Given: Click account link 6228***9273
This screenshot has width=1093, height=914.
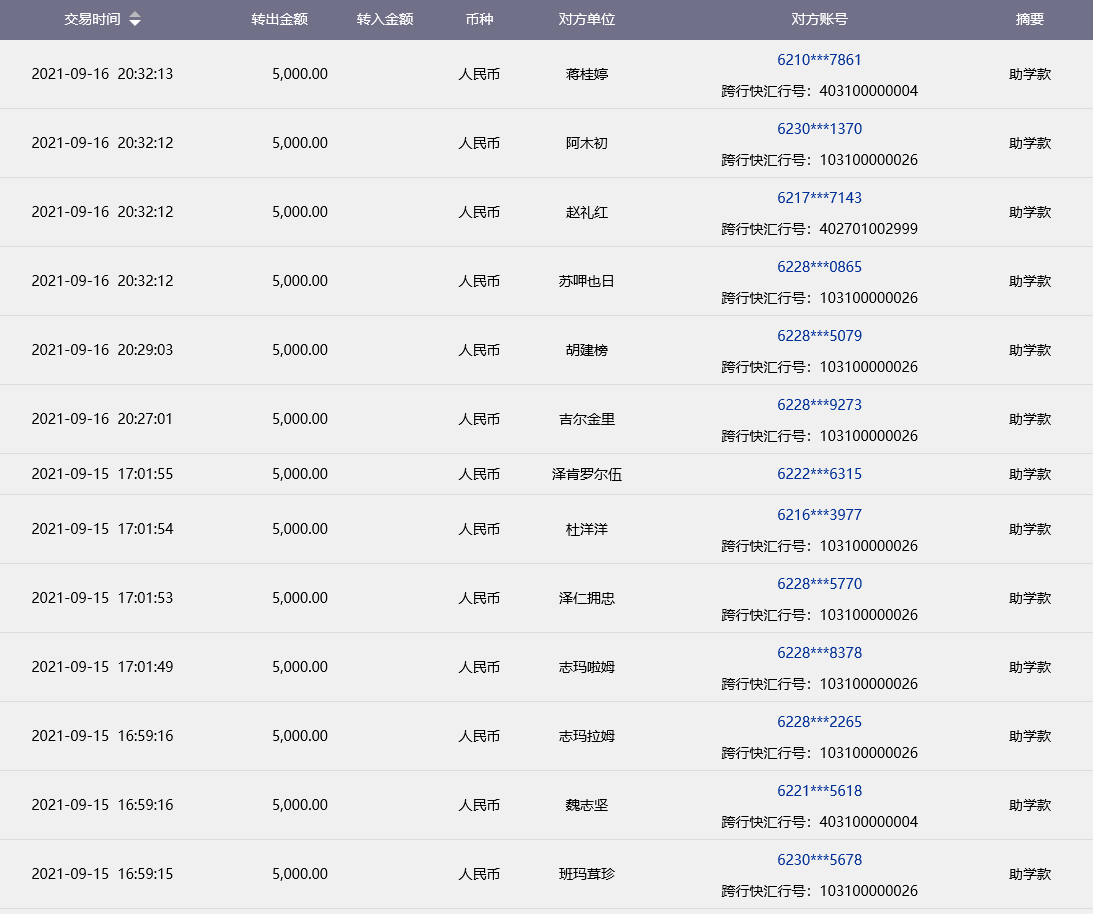Looking at the screenshot, I should [819, 405].
